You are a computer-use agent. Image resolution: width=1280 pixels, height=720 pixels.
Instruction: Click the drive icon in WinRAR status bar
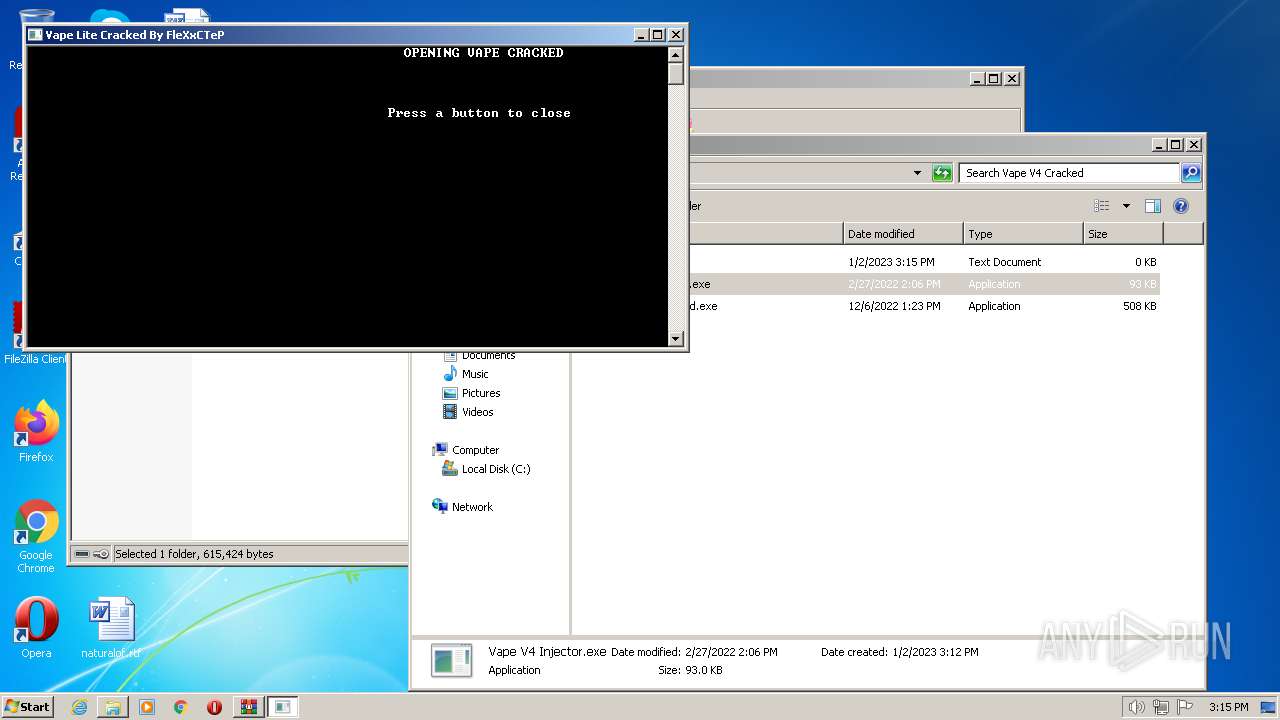click(x=82, y=554)
